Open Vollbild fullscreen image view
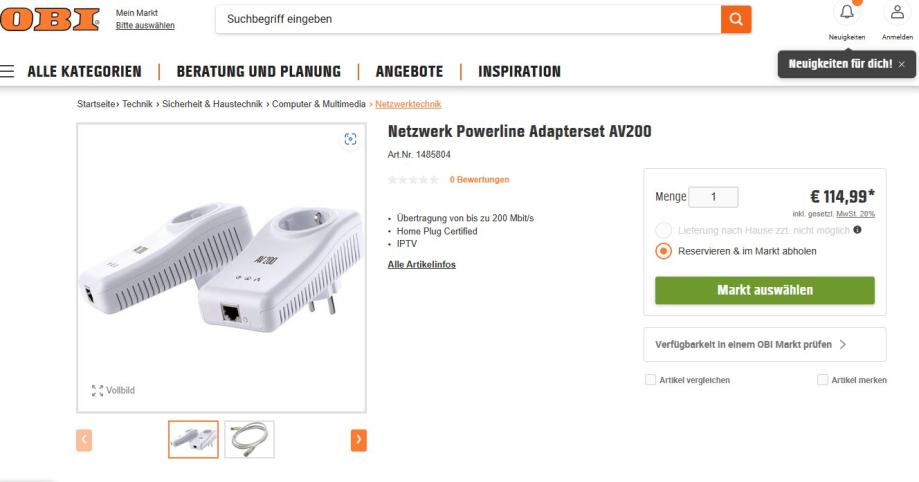The image size is (919, 482). pos(114,390)
